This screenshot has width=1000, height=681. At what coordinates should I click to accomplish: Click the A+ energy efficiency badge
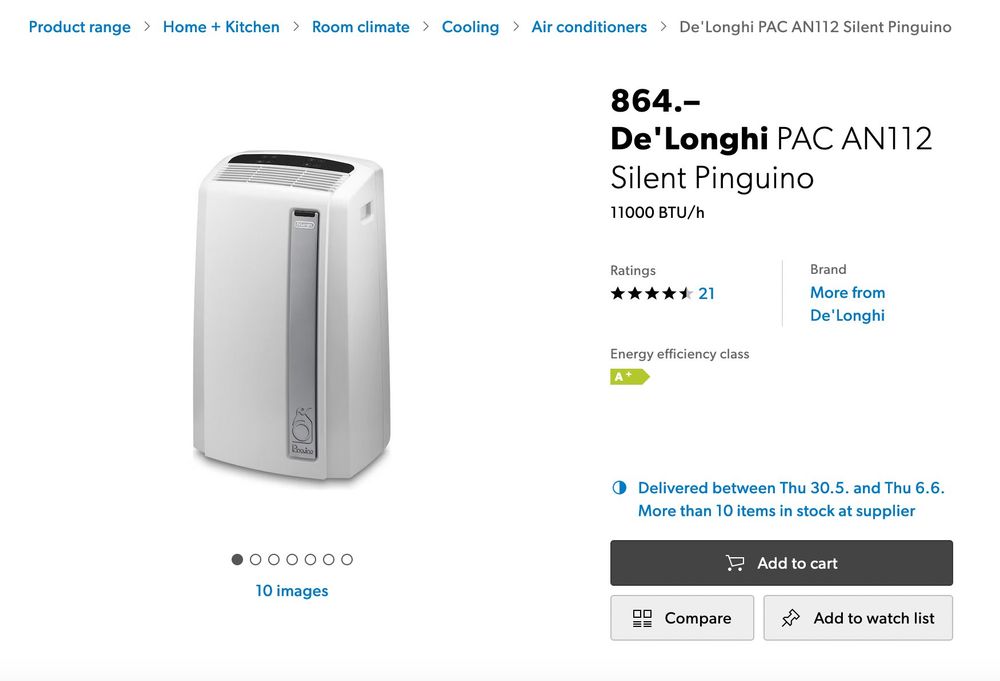(x=628, y=376)
